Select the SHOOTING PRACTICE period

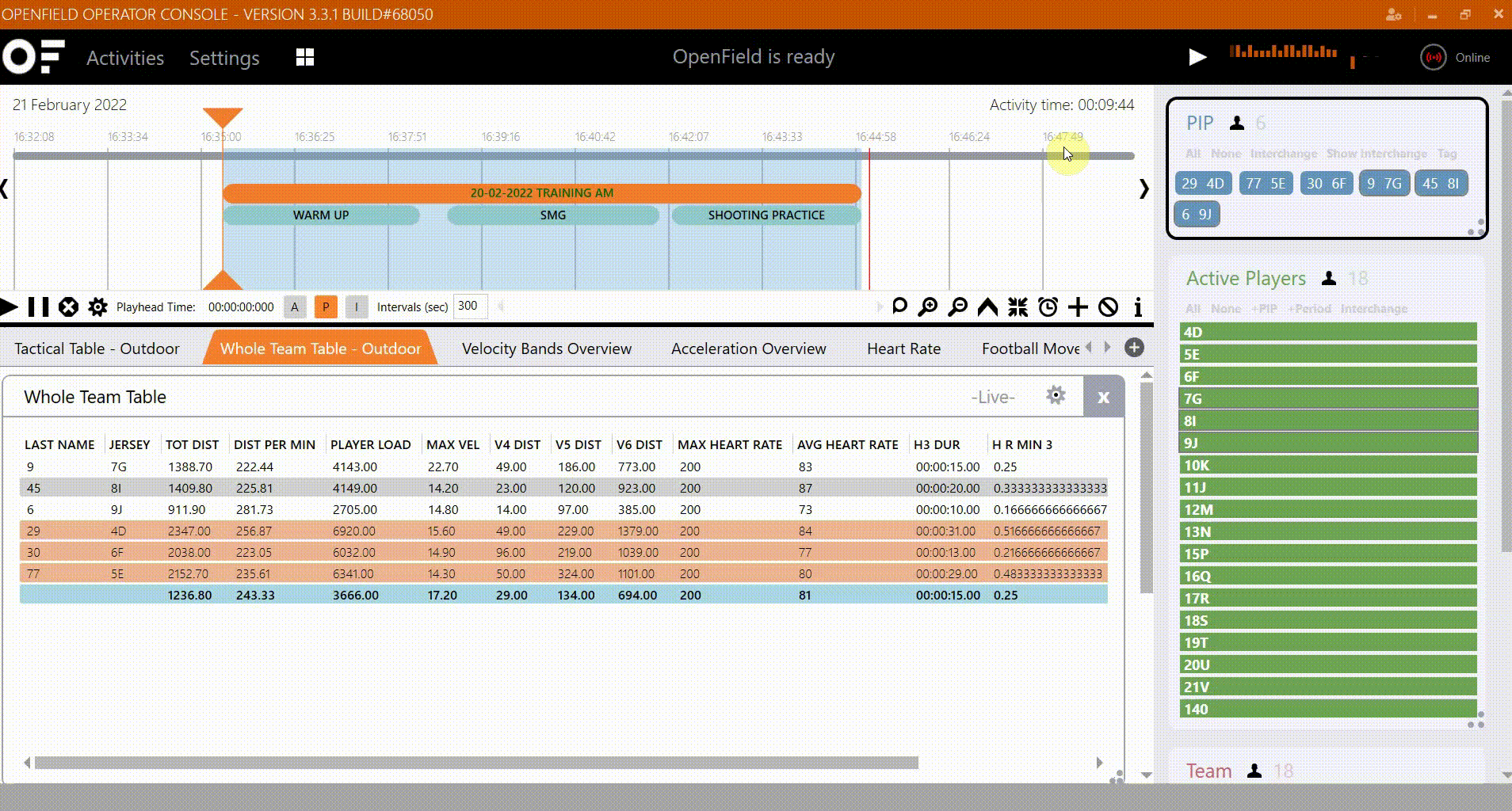tap(766, 215)
